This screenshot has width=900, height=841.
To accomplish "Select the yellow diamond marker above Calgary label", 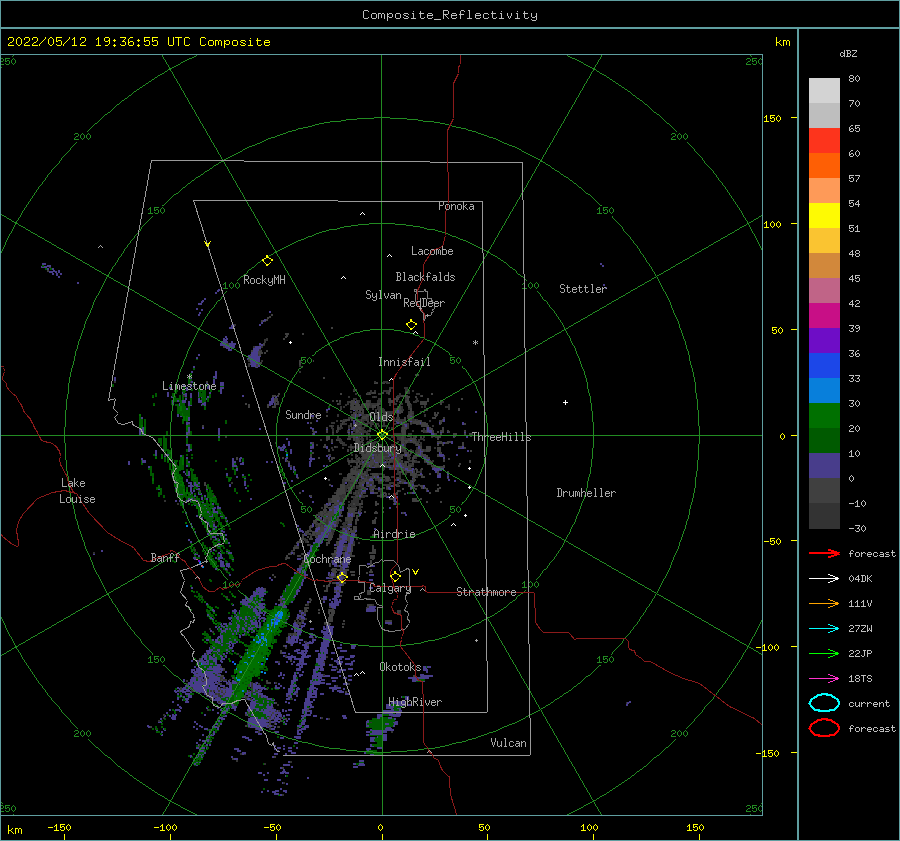I will pos(395,576).
